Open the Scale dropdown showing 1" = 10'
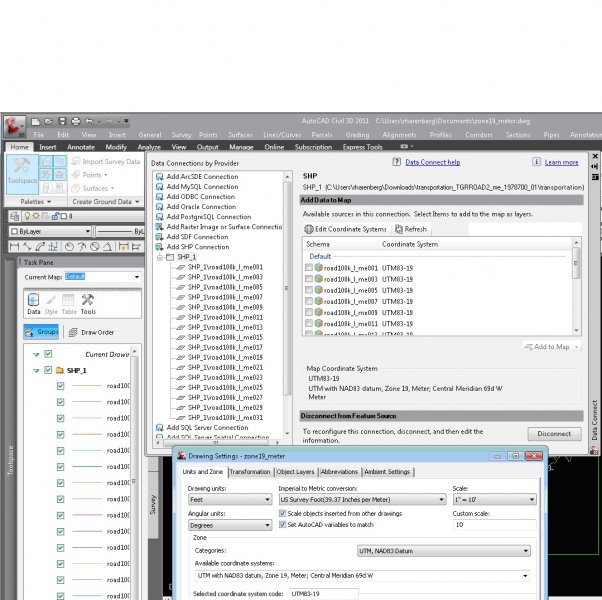 point(494,499)
